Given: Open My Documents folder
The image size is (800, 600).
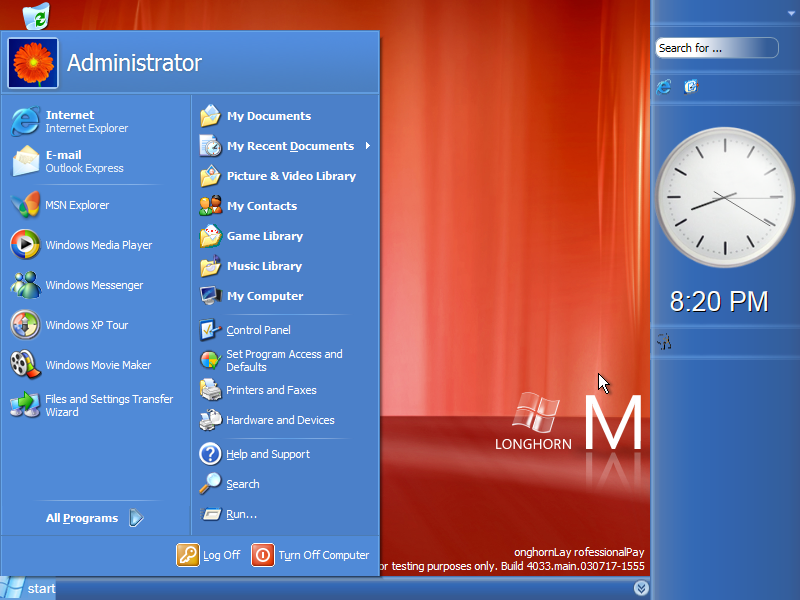Looking at the screenshot, I should (267, 116).
